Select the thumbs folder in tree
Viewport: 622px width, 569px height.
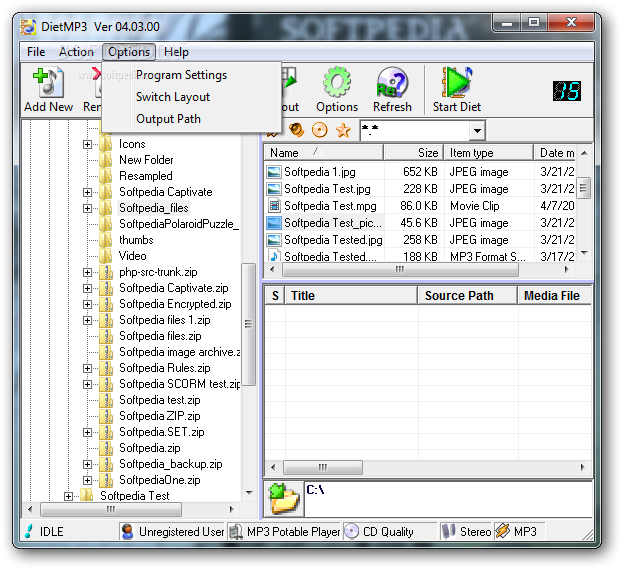click(136, 240)
